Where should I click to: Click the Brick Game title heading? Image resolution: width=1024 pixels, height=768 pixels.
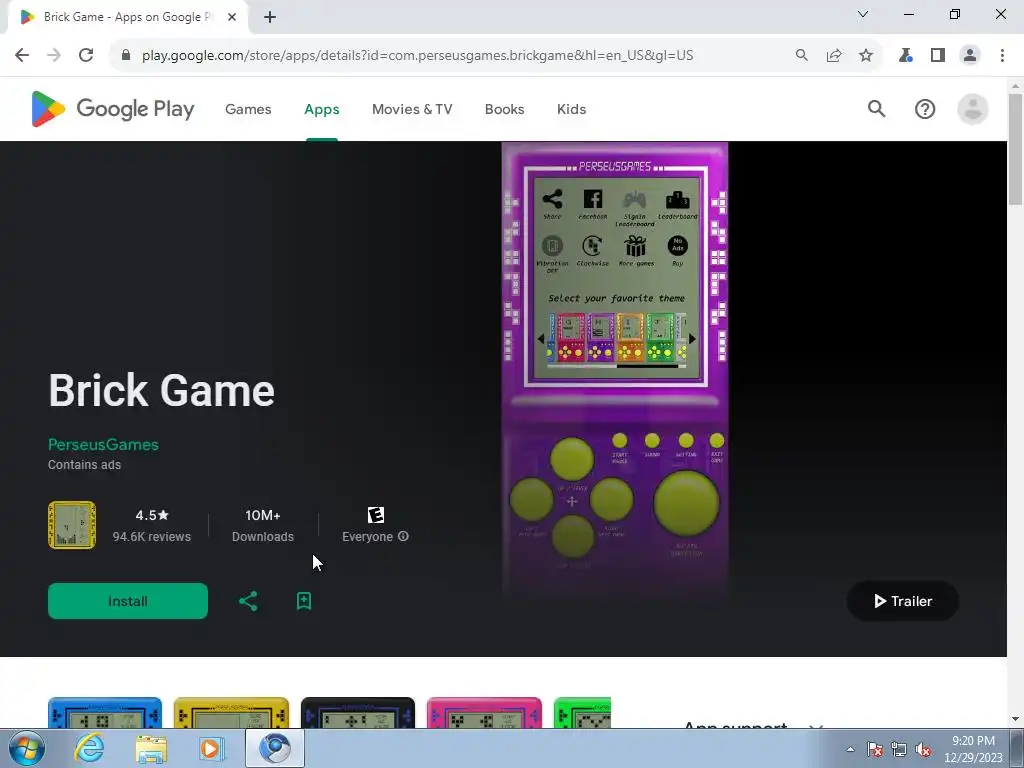pos(161,391)
